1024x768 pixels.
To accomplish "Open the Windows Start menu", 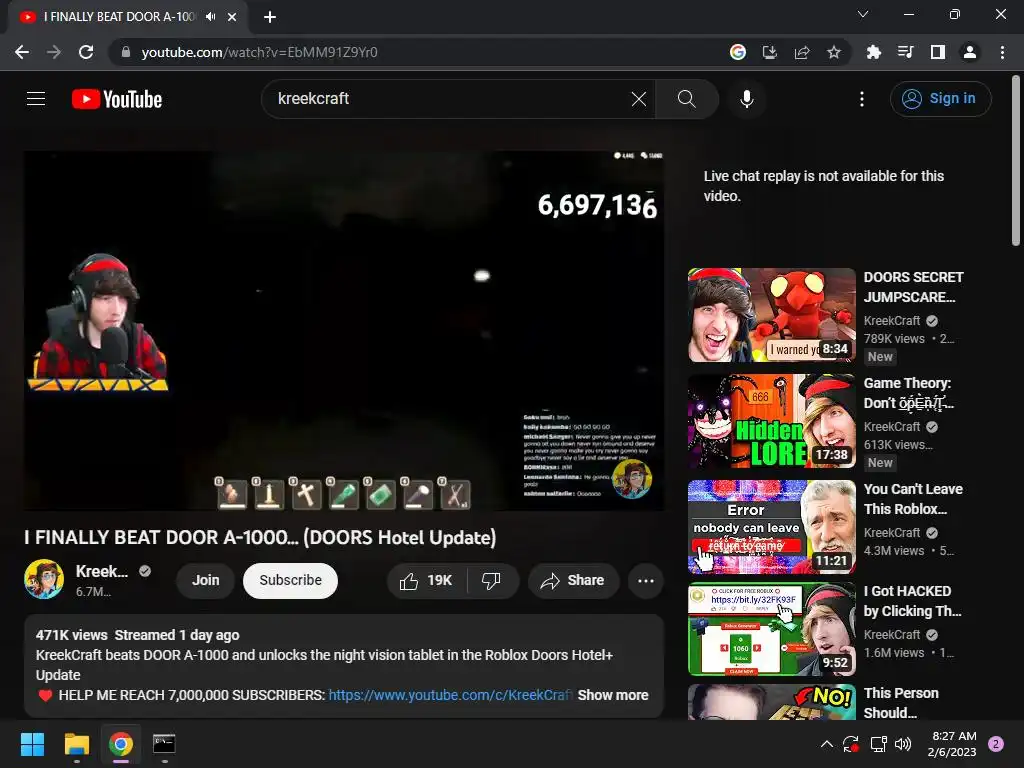I will coord(32,744).
